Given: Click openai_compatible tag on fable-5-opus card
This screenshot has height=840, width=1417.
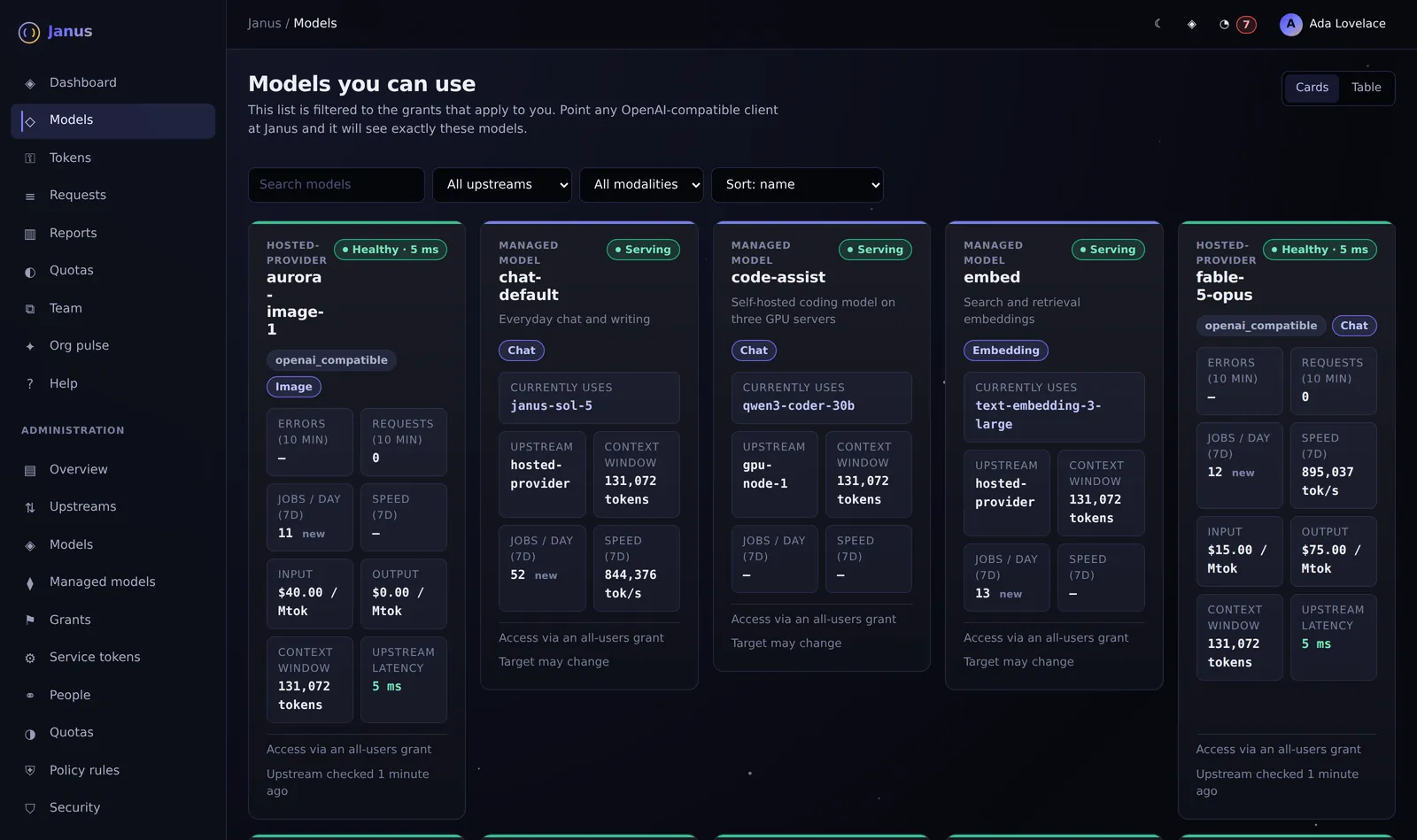Looking at the screenshot, I should click(1260, 326).
